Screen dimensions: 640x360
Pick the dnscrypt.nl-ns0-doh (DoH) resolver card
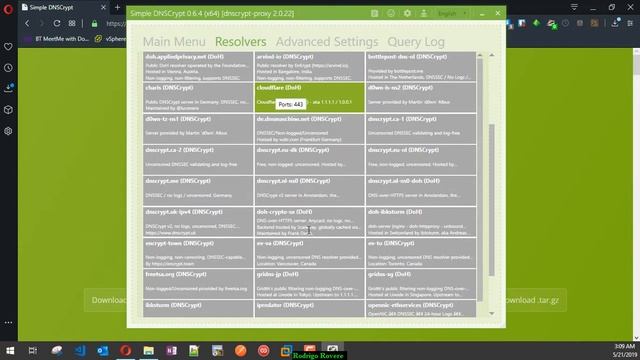421,191
